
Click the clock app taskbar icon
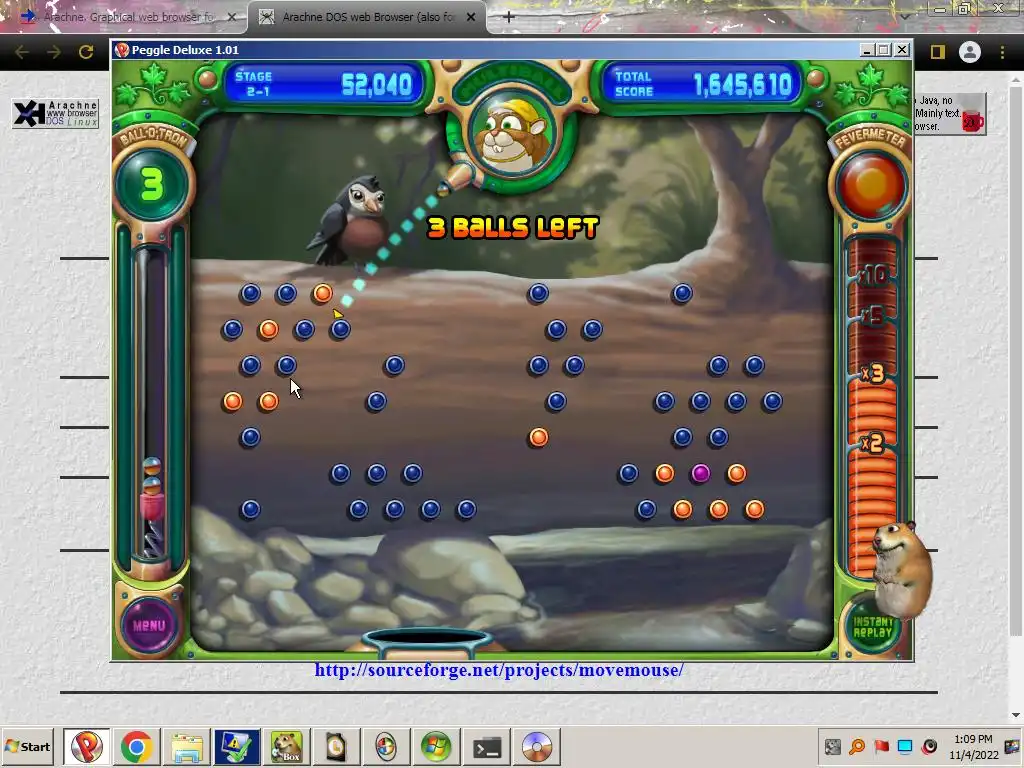(336, 746)
